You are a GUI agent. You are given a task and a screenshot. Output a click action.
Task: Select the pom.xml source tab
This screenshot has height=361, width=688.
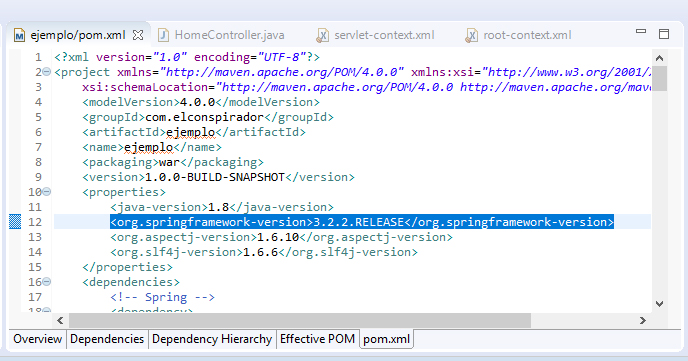(387, 339)
